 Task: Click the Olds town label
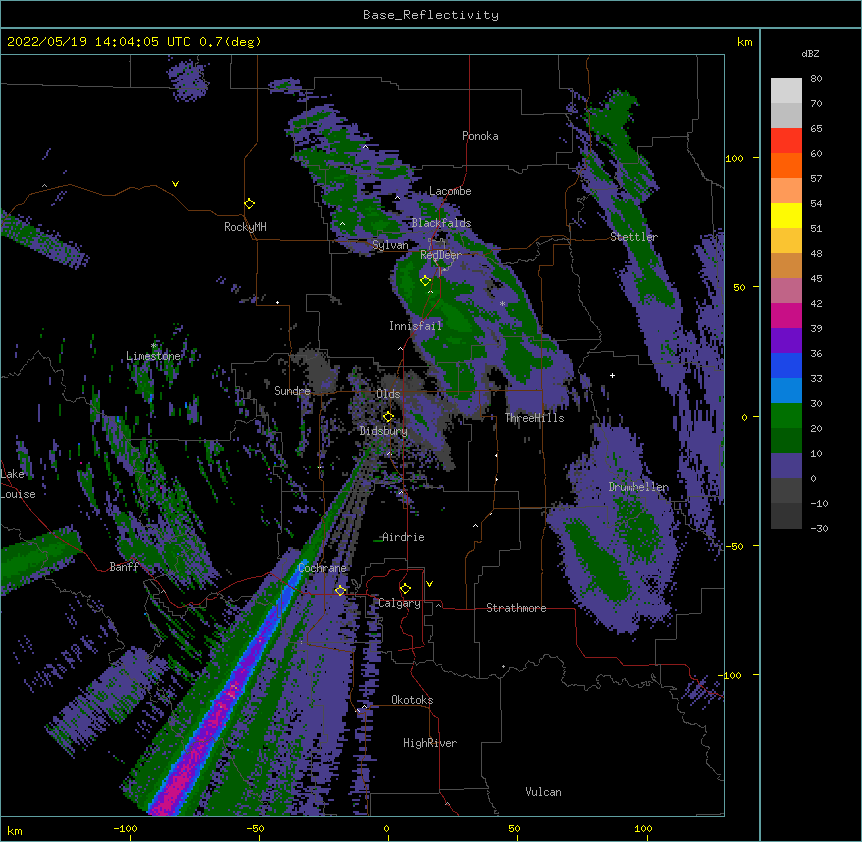coord(388,394)
